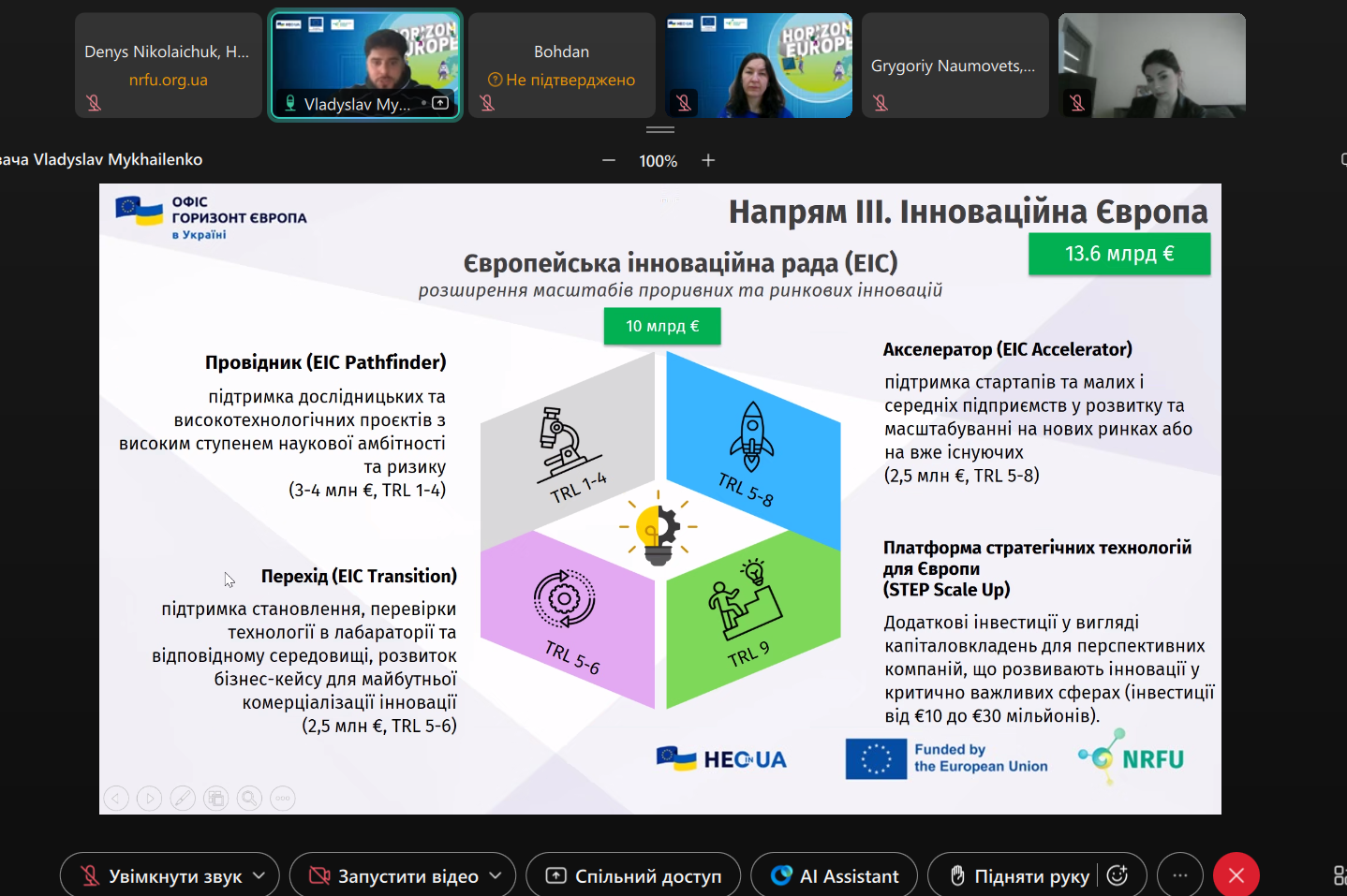Zoom in the shared screen with plus
The width and height of the screenshot is (1347, 896).
tap(708, 161)
